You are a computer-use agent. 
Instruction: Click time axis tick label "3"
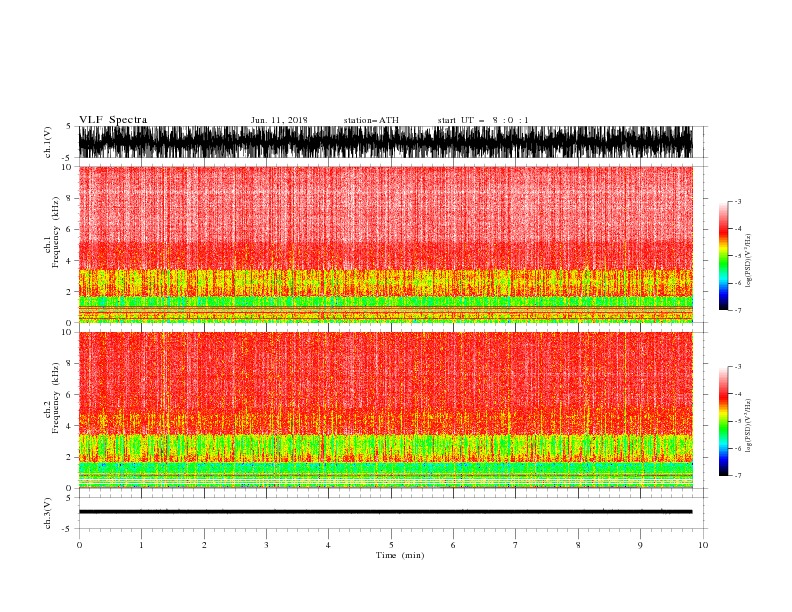(266, 545)
